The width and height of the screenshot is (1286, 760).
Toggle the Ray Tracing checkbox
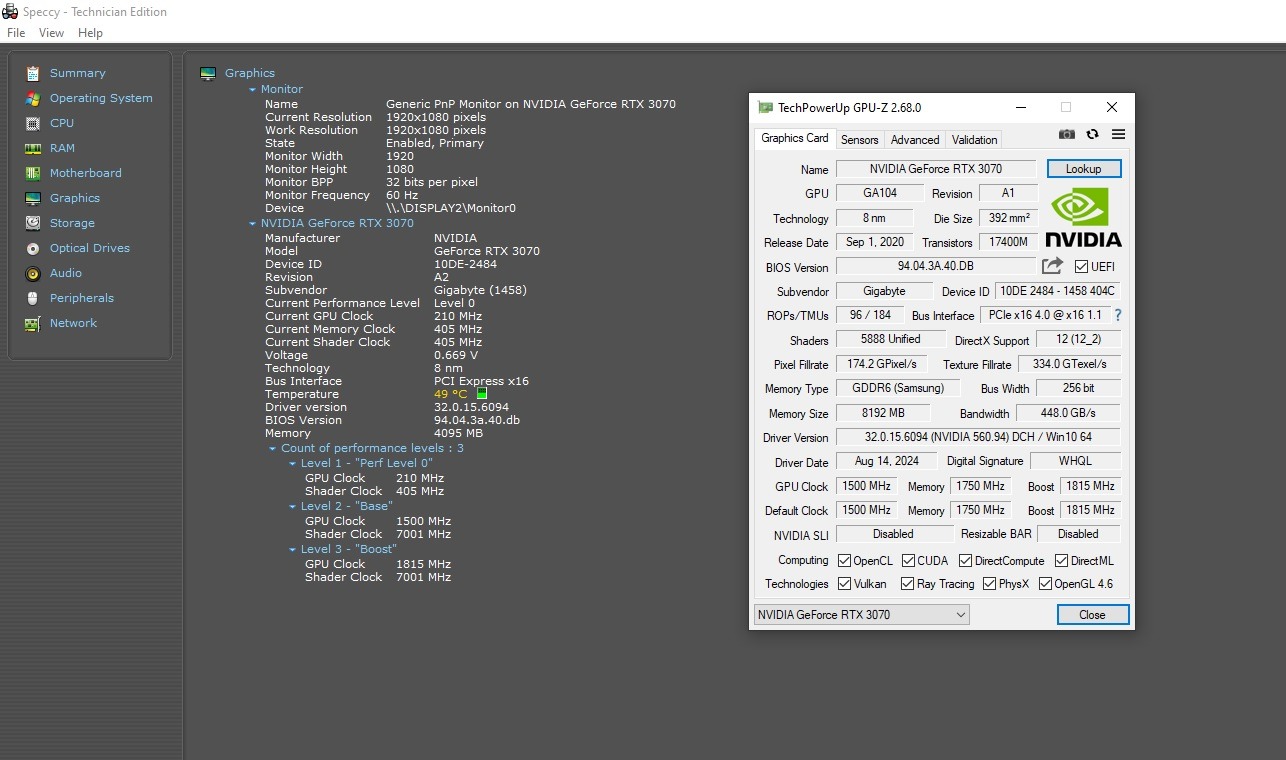click(908, 584)
